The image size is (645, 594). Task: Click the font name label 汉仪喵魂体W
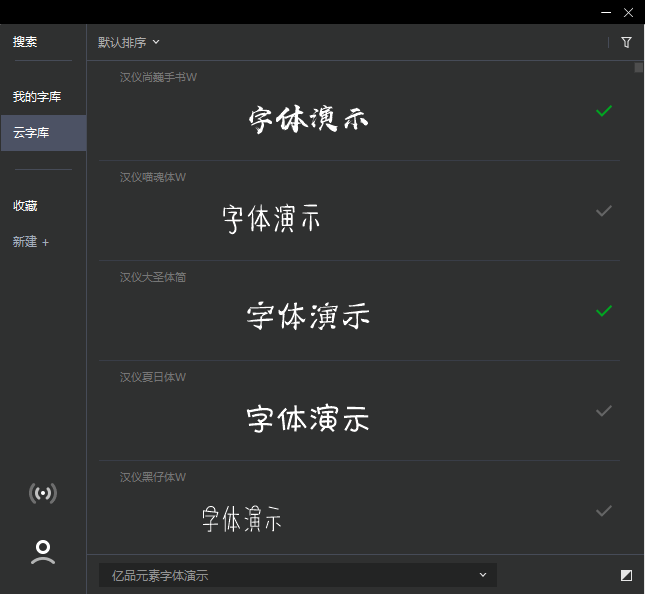click(153, 177)
